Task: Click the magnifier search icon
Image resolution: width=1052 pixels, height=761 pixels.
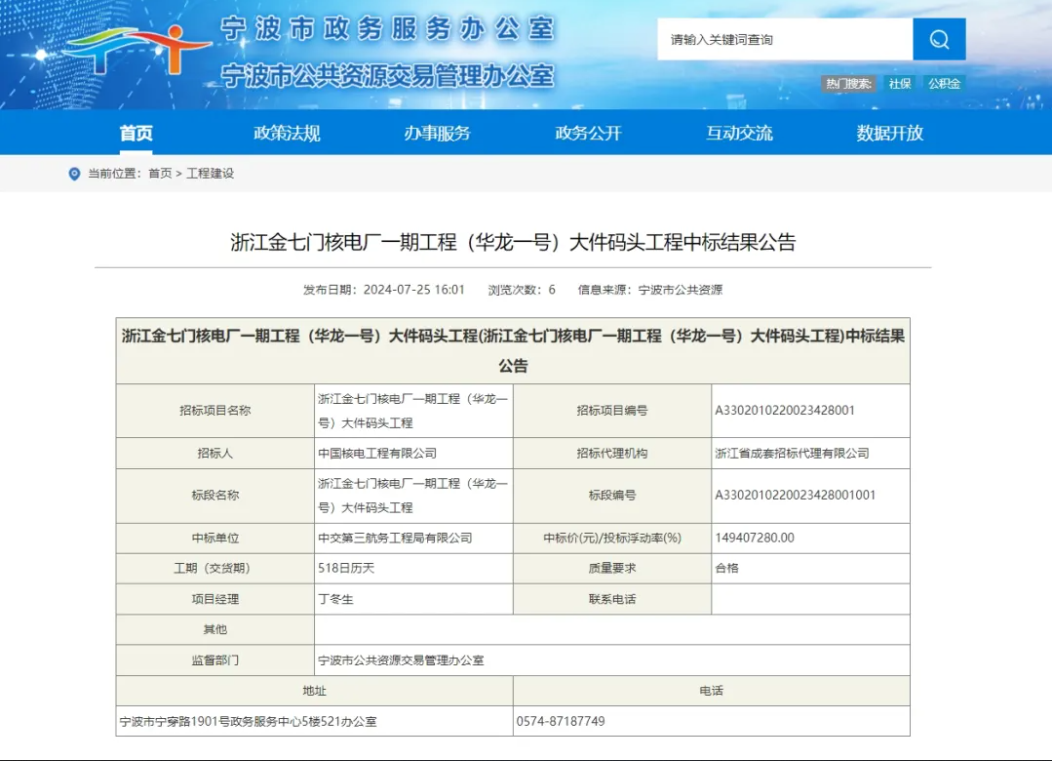Action: (938, 39)
